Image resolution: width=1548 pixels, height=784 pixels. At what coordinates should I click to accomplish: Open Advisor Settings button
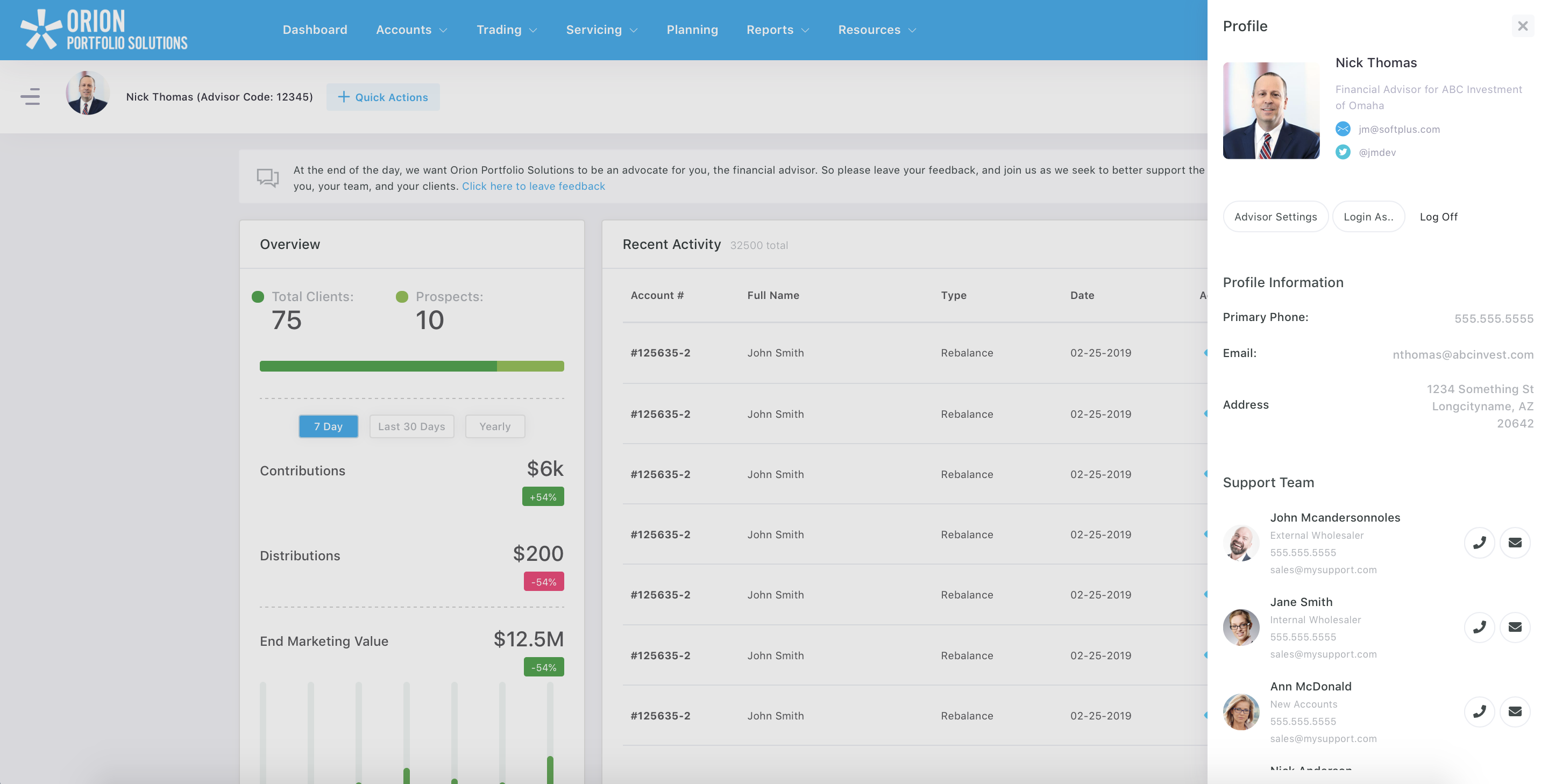tap(1275, 216)
